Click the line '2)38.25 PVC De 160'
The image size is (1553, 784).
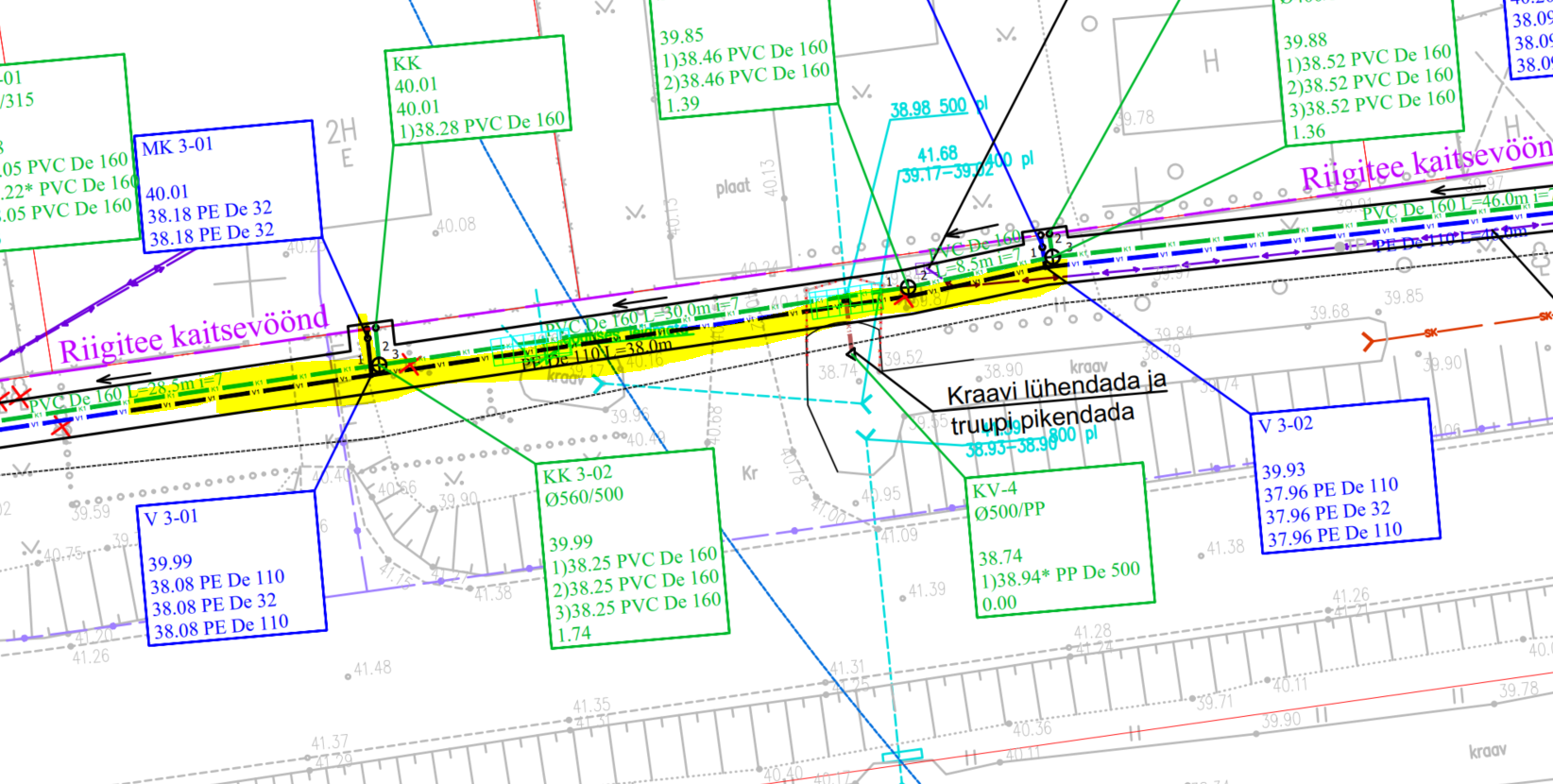[637, 583]
